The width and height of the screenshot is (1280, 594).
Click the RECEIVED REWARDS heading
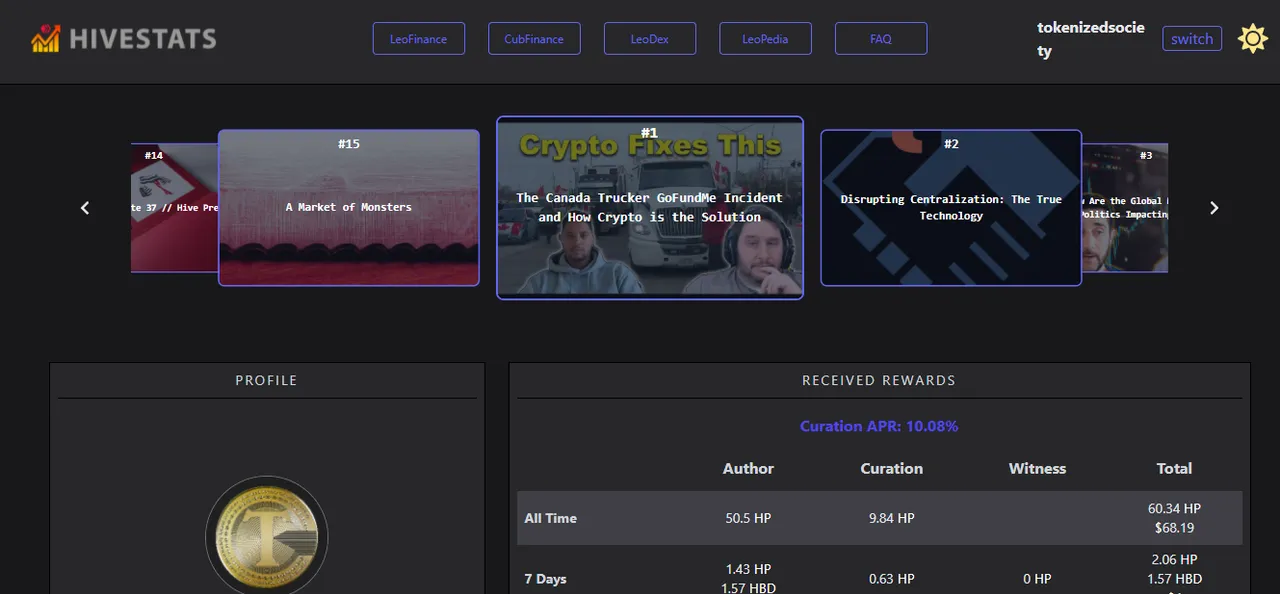pos(879,380)
